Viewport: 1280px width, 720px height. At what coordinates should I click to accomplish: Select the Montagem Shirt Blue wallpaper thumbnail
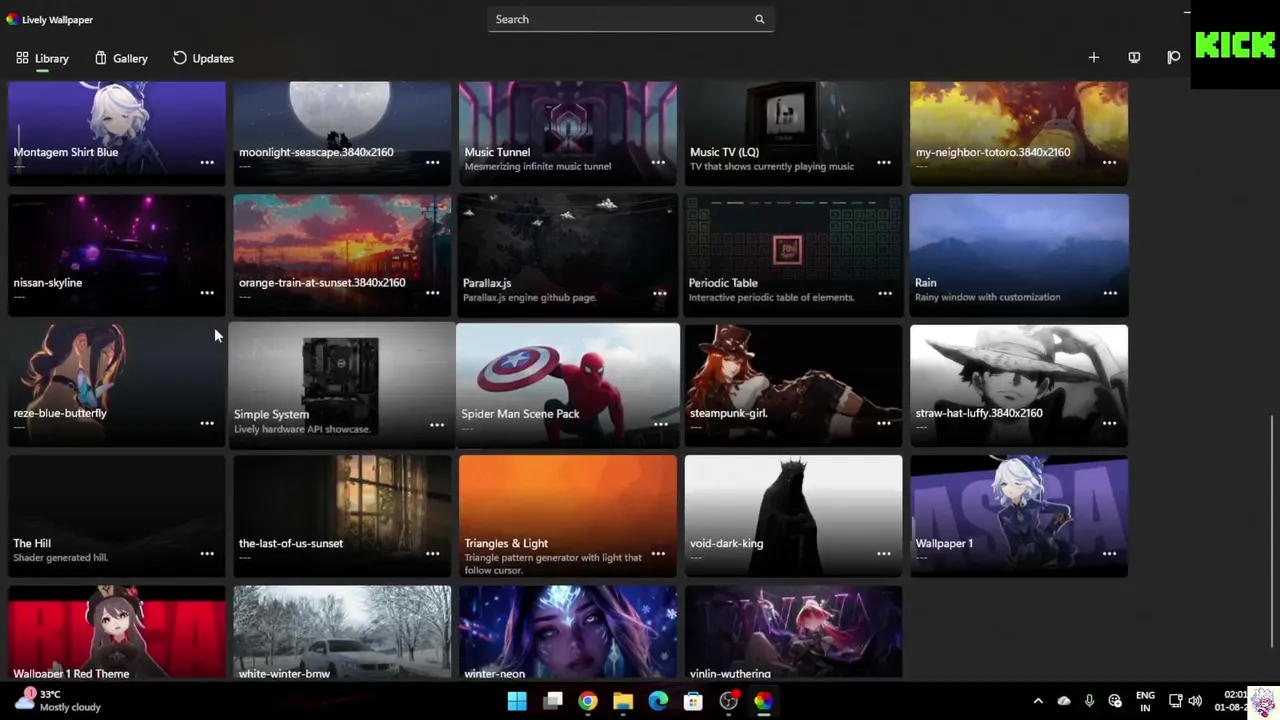(117, 134)
